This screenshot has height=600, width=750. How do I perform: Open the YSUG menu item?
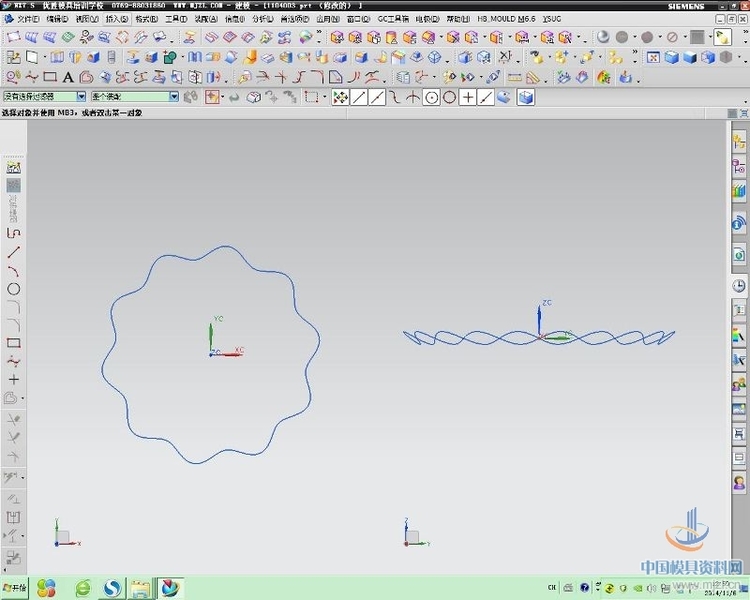[x=552, y=19]
